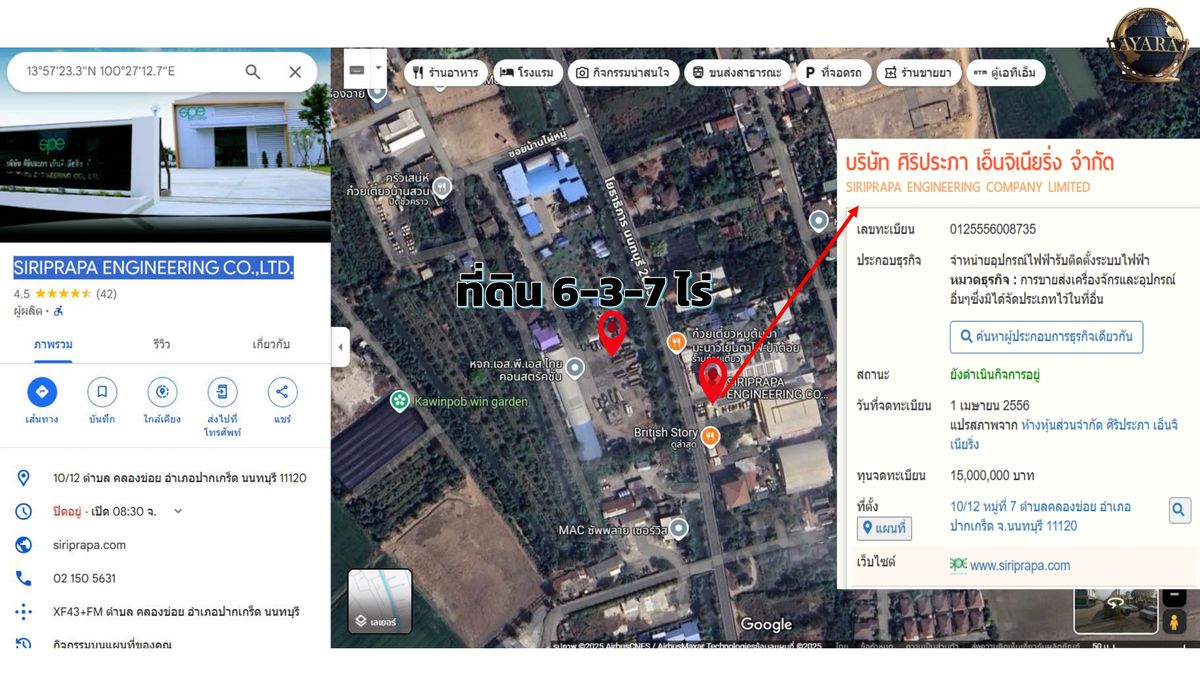Open the แผนที่ map button in info card
This screenshot has width=1200, height=675.
point(884,527)
